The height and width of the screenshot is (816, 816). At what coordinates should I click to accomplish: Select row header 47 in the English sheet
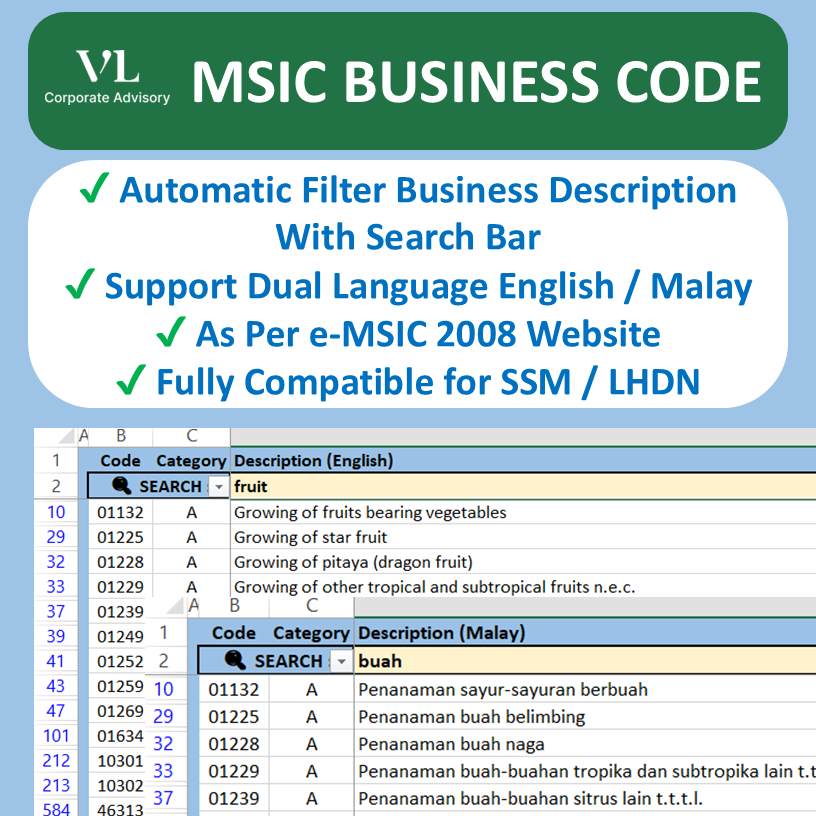pos(56,711)
